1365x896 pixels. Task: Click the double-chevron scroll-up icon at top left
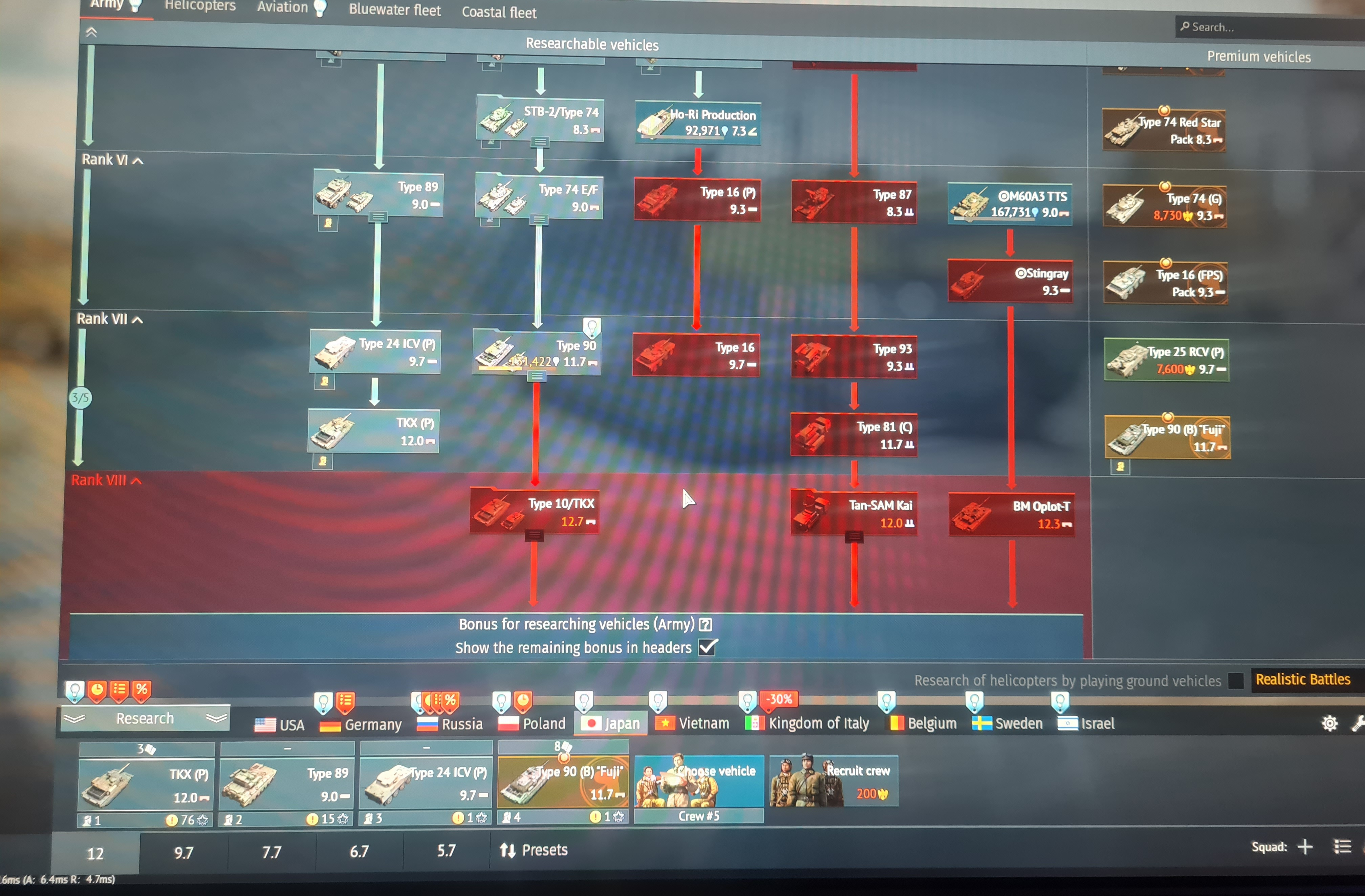click(x=91, y=32)
